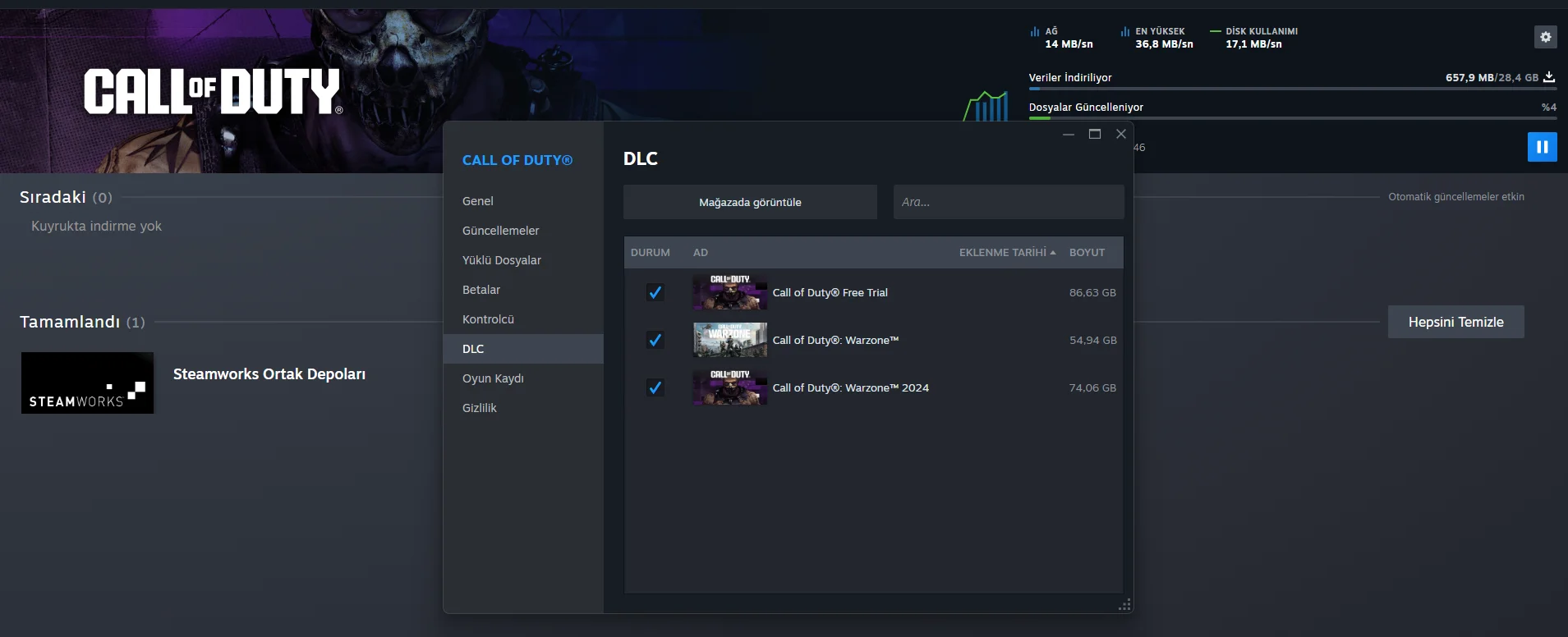
Task: Click the Veriler İndiriliyor progress bar
Action: click(1292, 88)
